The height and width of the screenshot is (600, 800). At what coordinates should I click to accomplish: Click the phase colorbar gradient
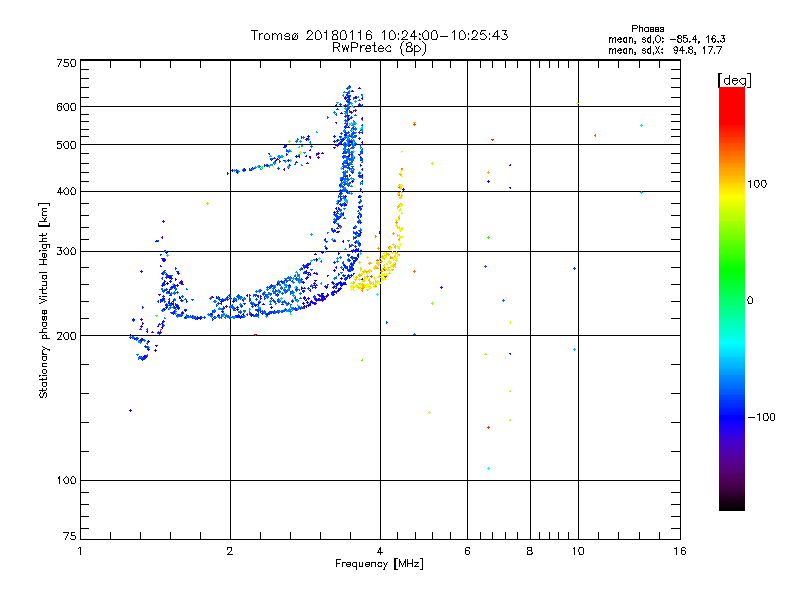(732, 298)
